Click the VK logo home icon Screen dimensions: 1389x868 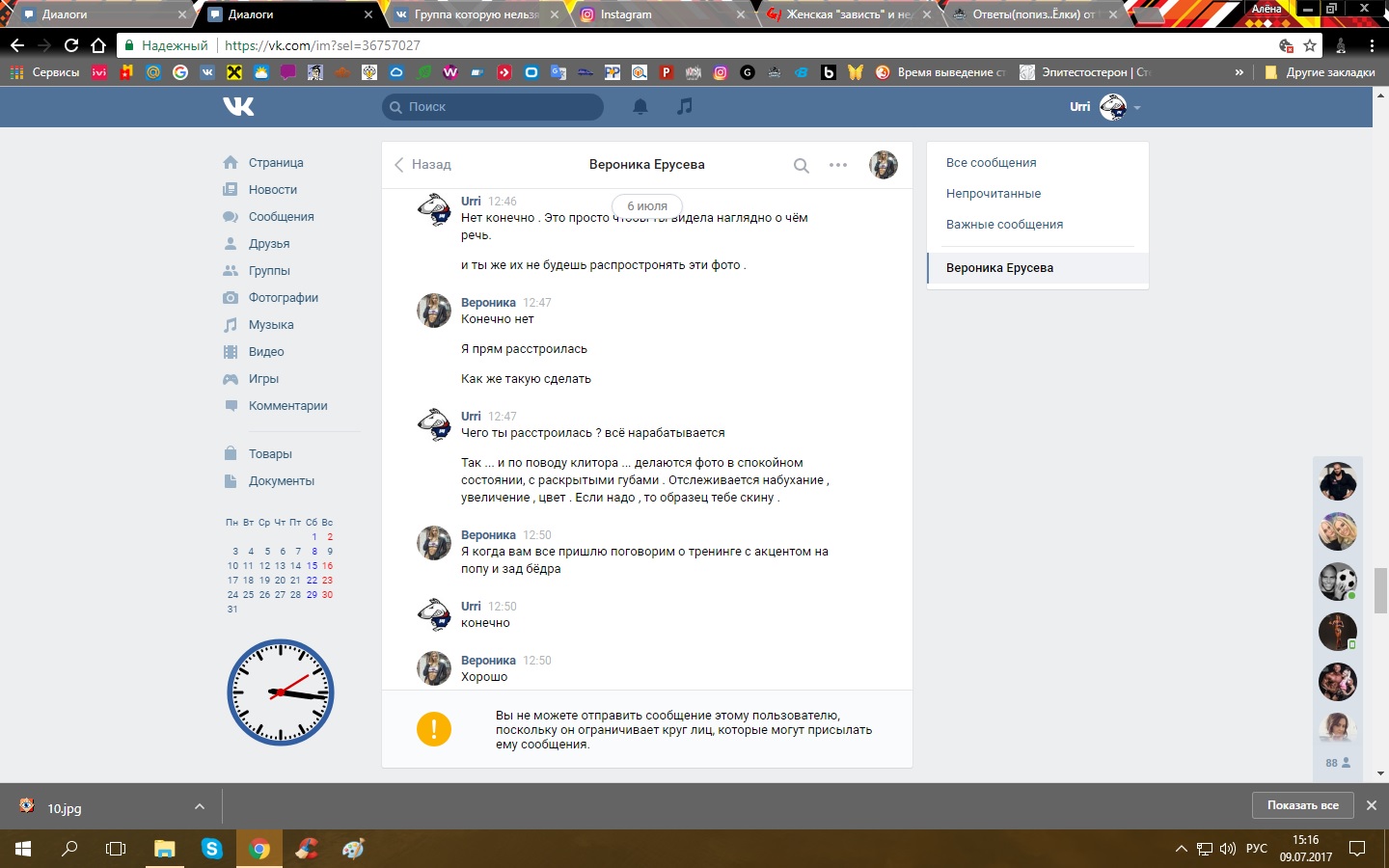[x=238, y=107]
